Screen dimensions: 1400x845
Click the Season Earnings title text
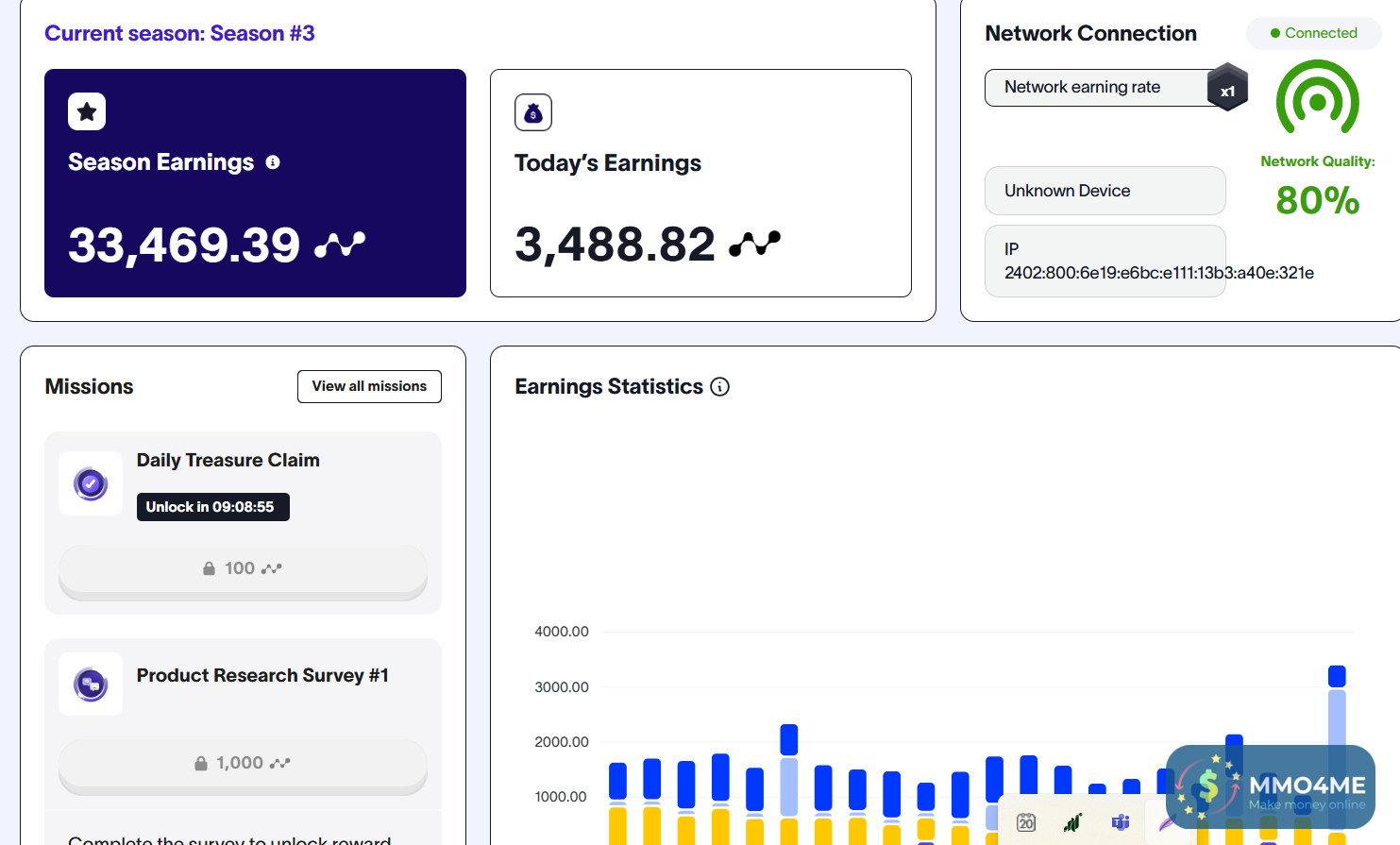coord(161,162)
